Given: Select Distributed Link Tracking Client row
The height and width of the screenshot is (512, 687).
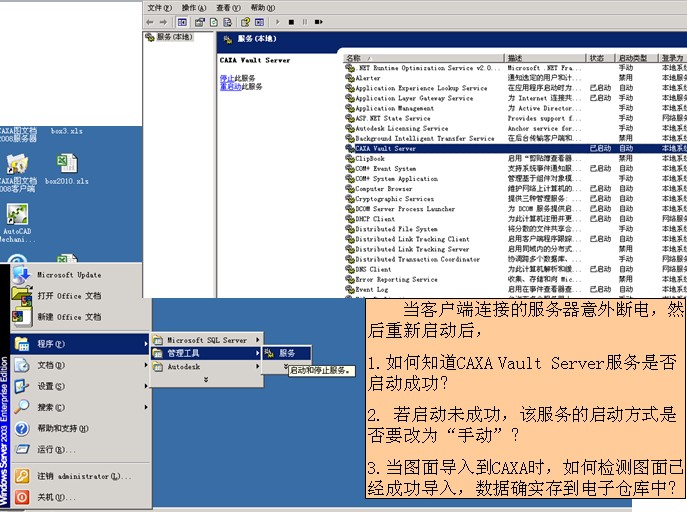Looking at the screenshot, I should pyautogui.click(x=516, y=239).
